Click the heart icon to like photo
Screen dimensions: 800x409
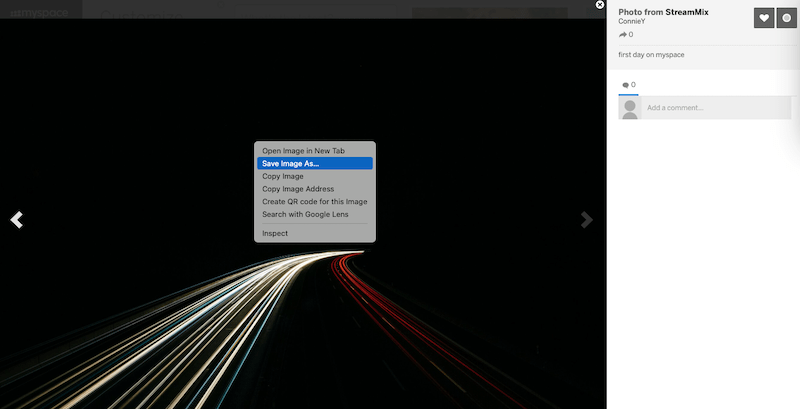764,18
